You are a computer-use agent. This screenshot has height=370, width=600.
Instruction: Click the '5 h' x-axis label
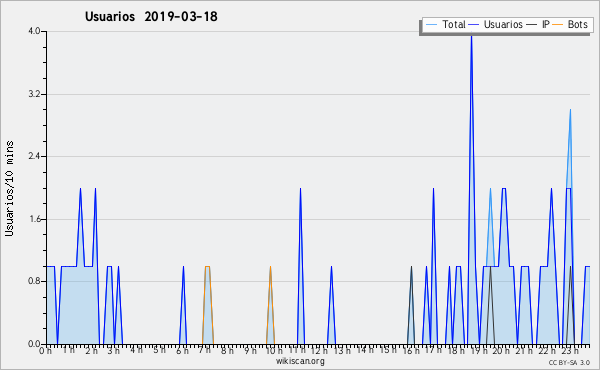[159, 350]
